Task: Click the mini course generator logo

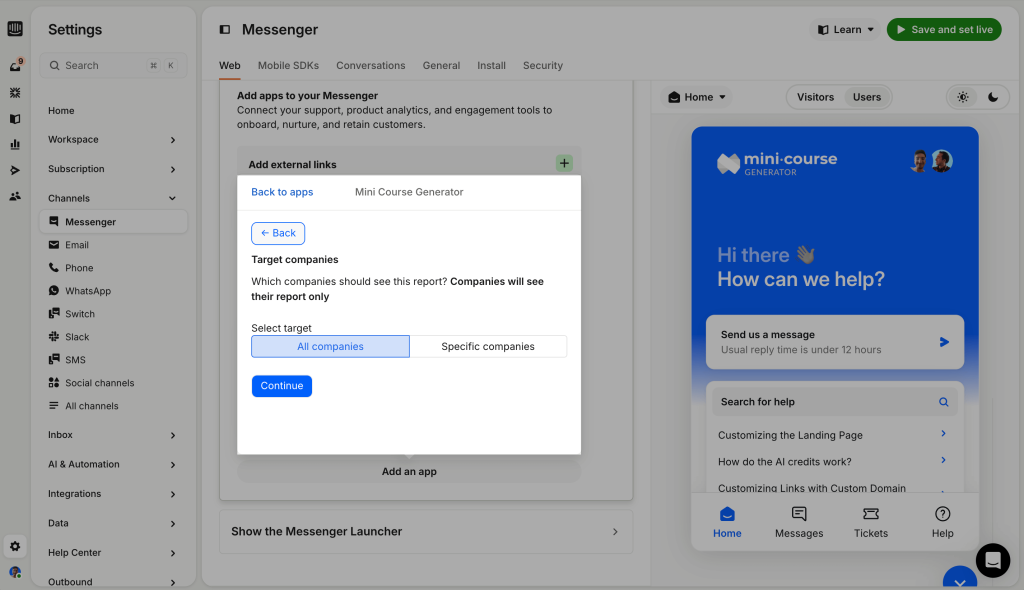Action: (777, 163)
